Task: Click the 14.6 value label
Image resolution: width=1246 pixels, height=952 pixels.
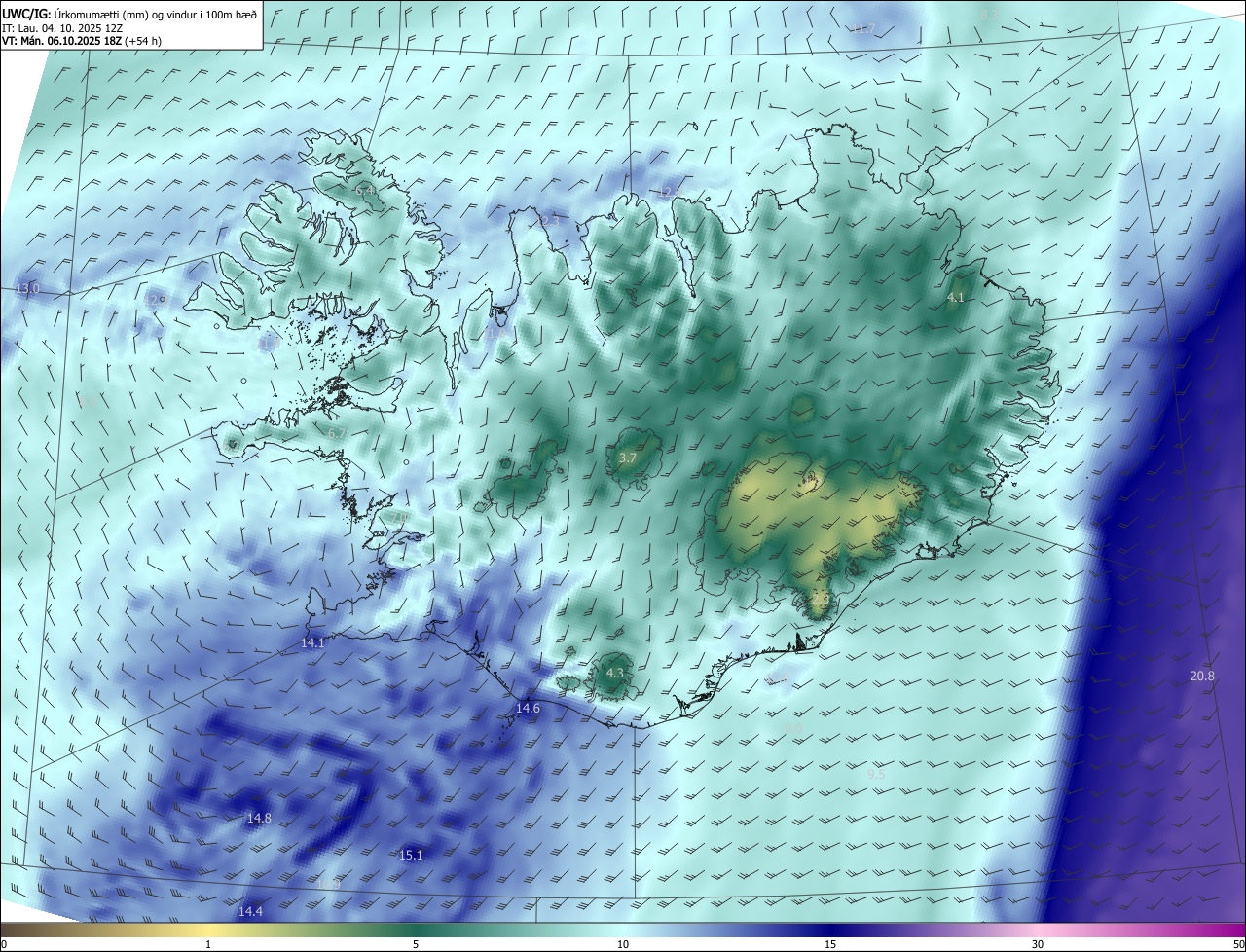Action: point(528,709)
